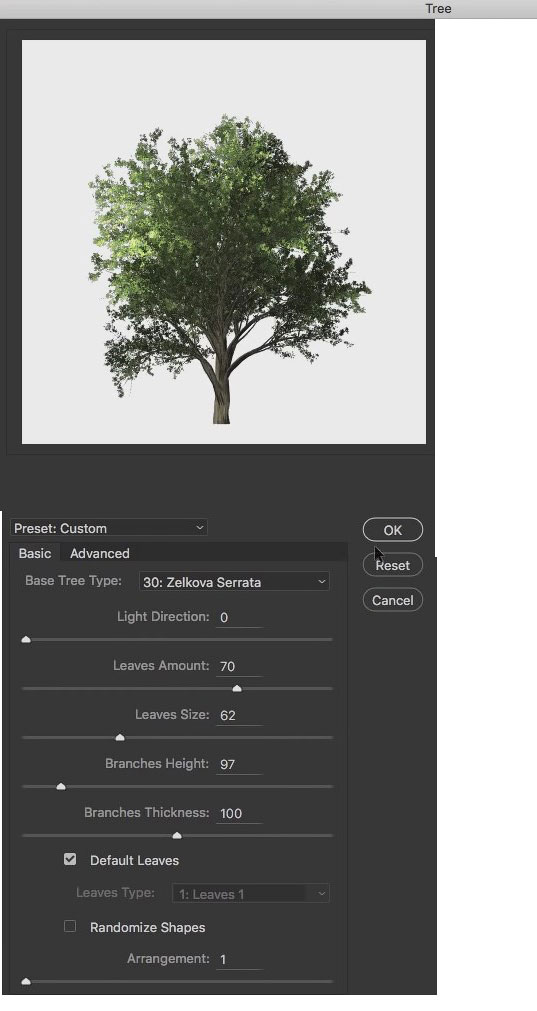Screen dimensions: 537x1011
Task: Confirm with the OK button
Action: point(393,530)
